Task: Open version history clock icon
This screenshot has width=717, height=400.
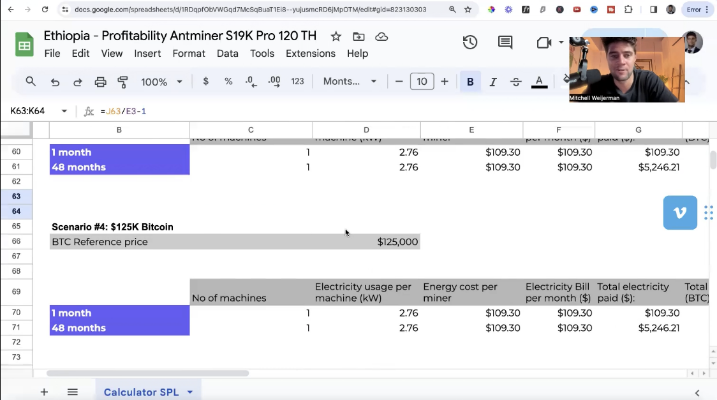Action: (x=470, y=43)
